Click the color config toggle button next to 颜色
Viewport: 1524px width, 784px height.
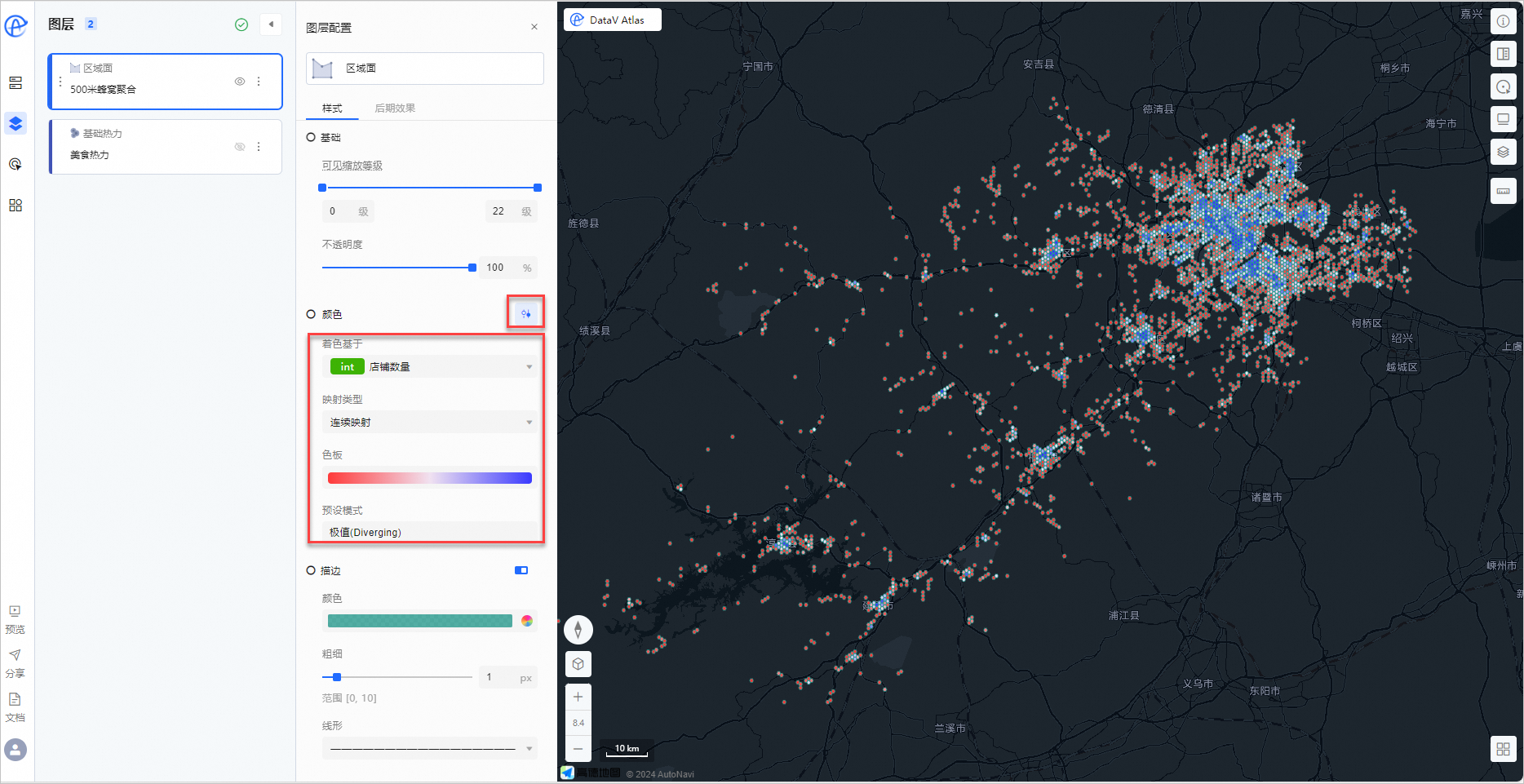point(526,313)
